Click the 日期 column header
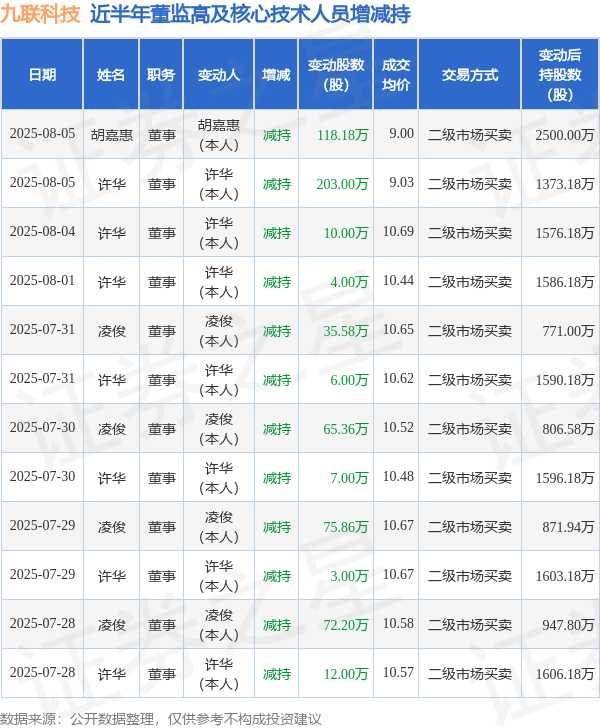 pos(42,75)
